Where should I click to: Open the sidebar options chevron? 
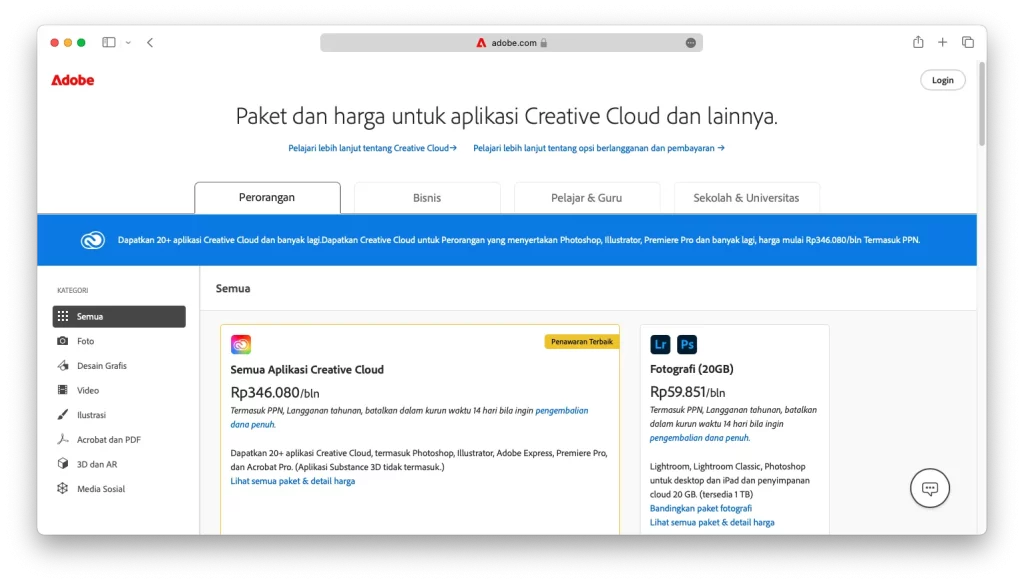128,43
